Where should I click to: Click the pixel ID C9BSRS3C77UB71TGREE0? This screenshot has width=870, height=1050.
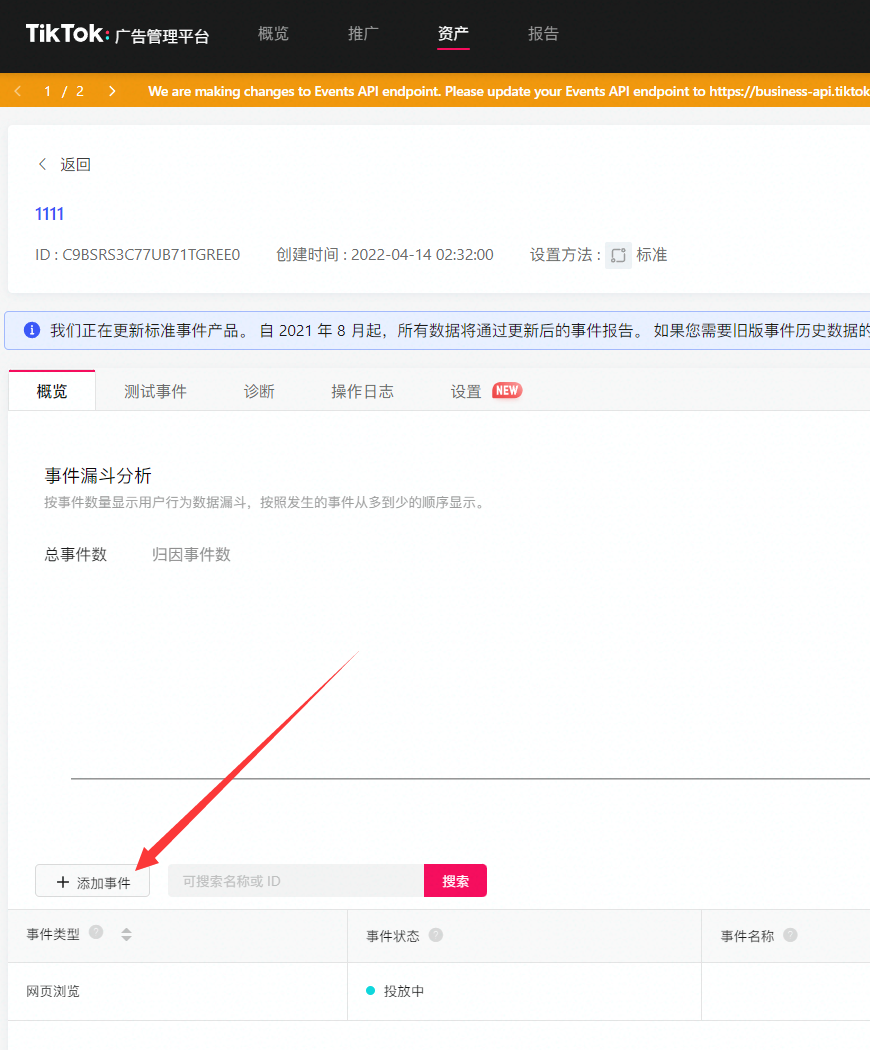click(151, 255)
